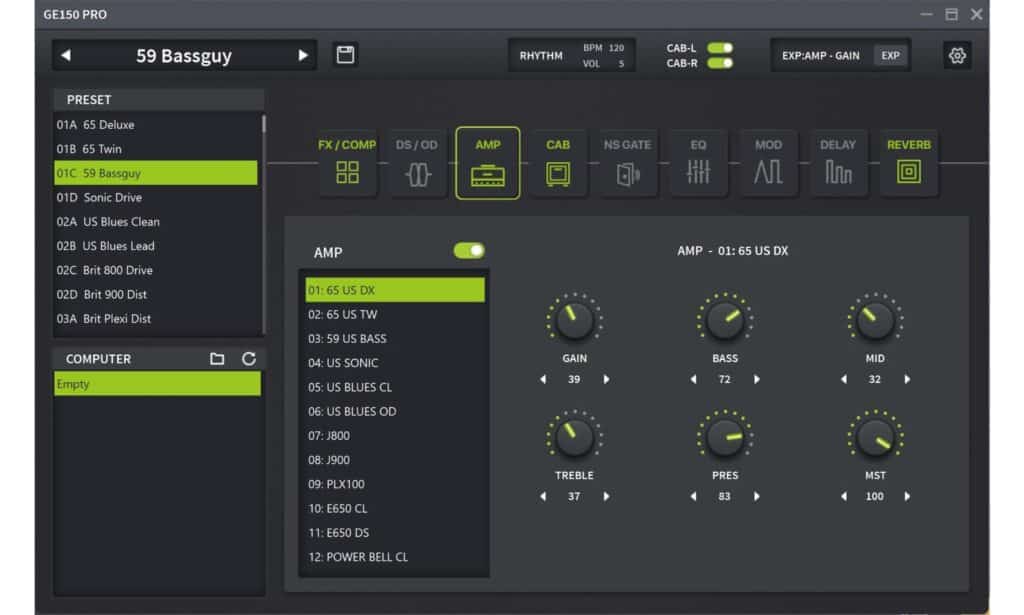The image size is (1024, 615).
Task: Decrease the TREBLE value
Action: (x=543, y=496)
